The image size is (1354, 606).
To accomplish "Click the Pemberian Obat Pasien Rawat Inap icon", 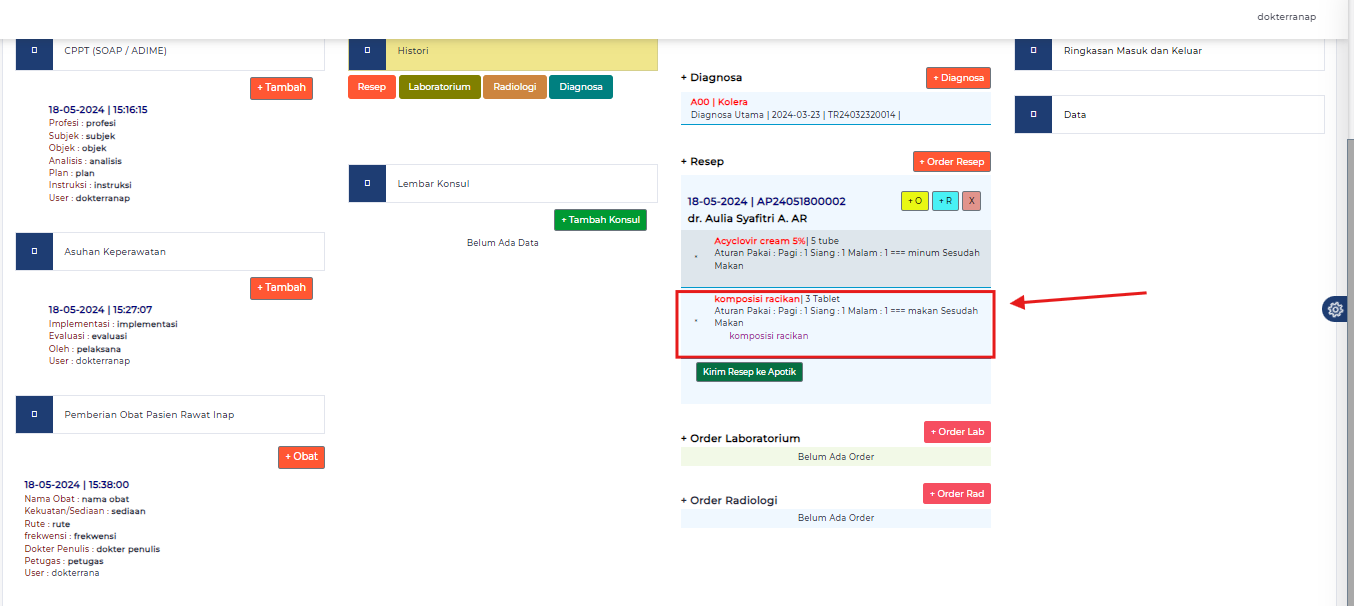I will point(34,414).
